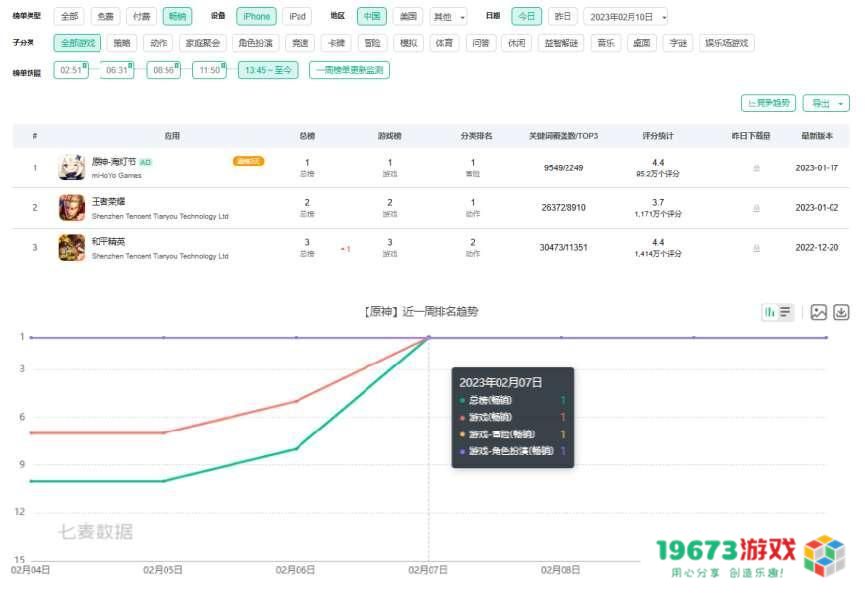Open the 2023年02月10日 date dropdown
The height and width of the screenshot is (596, 865).
point(625,16)
